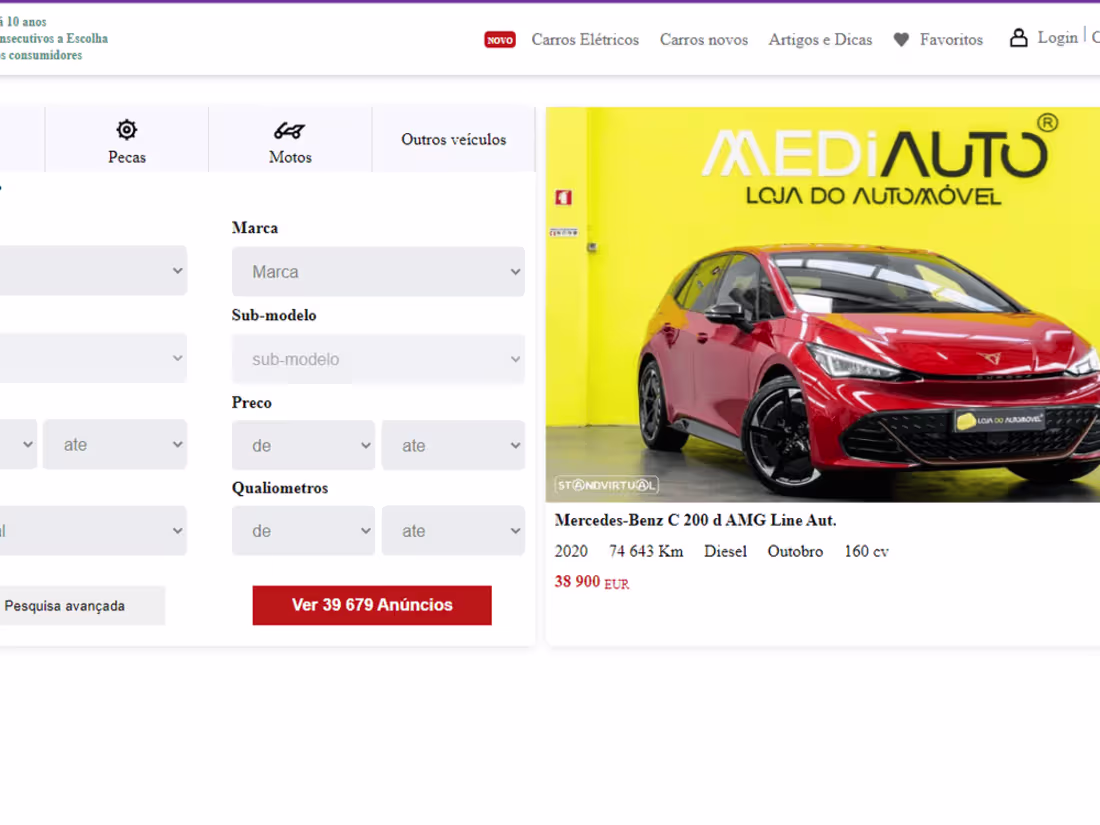The width and height of the screenshot is (1100, 825).
Task: Open the dropdown left of Marca
Action: tap(93, 271)
